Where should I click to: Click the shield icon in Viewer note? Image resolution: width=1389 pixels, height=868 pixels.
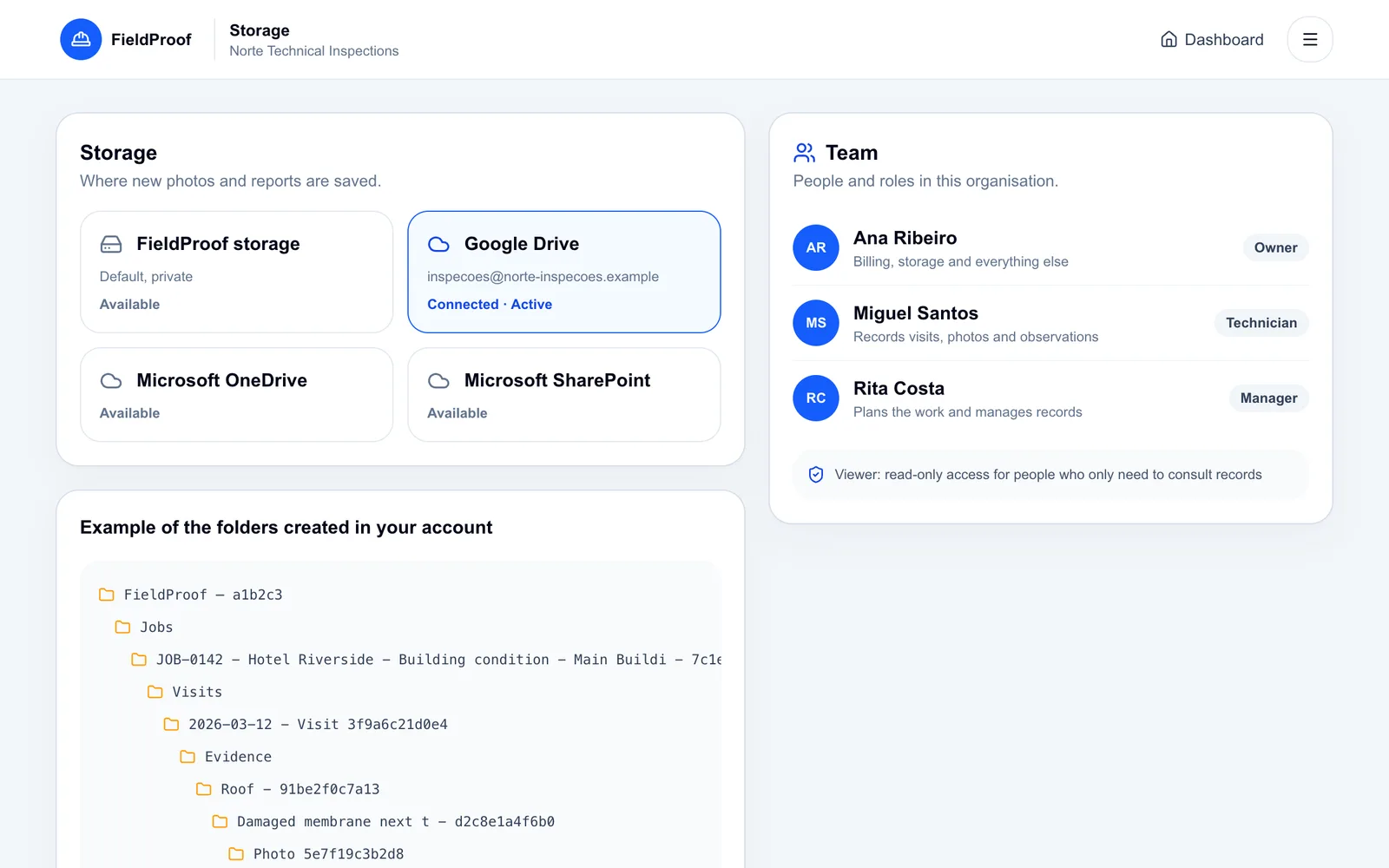pyautogui.click(x=816, y=475)
